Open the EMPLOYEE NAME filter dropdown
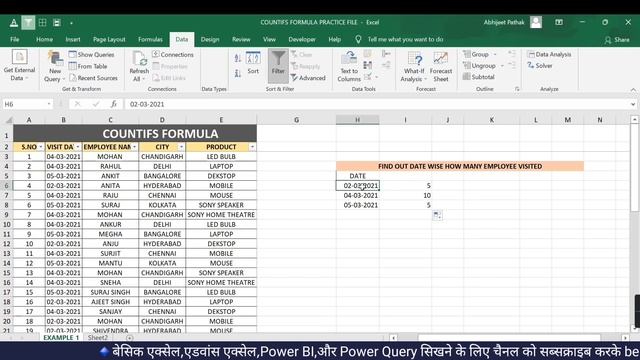 (134, 147)
